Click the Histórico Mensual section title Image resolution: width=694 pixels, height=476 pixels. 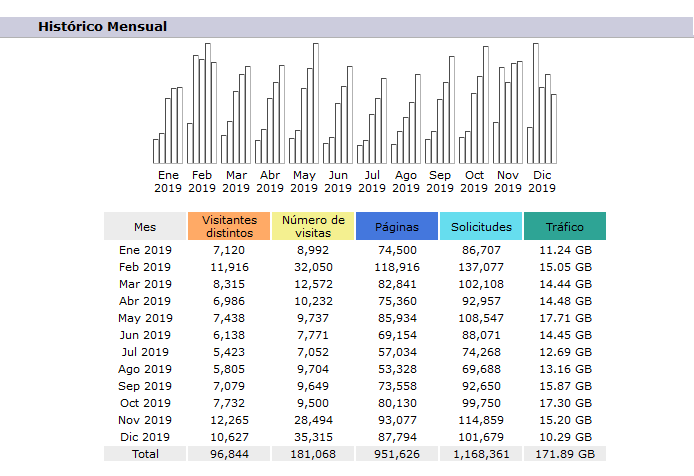pos(102,27)
